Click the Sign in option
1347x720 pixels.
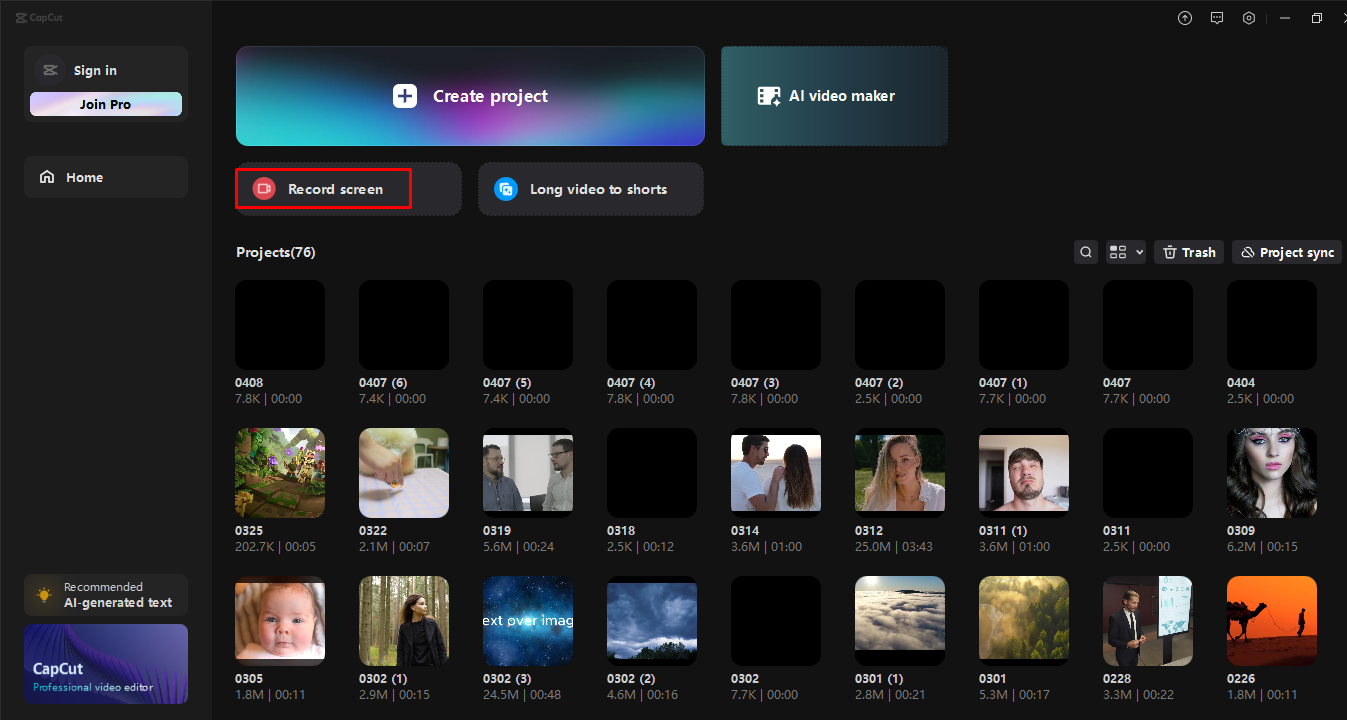point(95,69)
